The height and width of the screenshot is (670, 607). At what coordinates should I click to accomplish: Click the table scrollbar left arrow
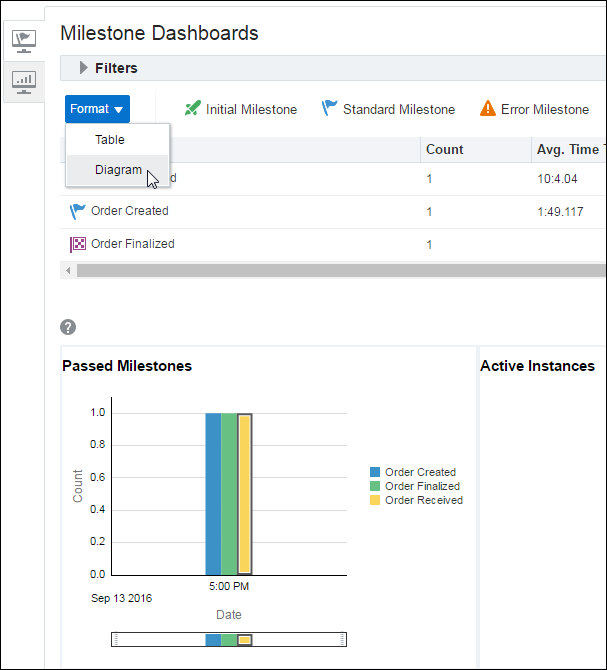click(x=68, y=270)
